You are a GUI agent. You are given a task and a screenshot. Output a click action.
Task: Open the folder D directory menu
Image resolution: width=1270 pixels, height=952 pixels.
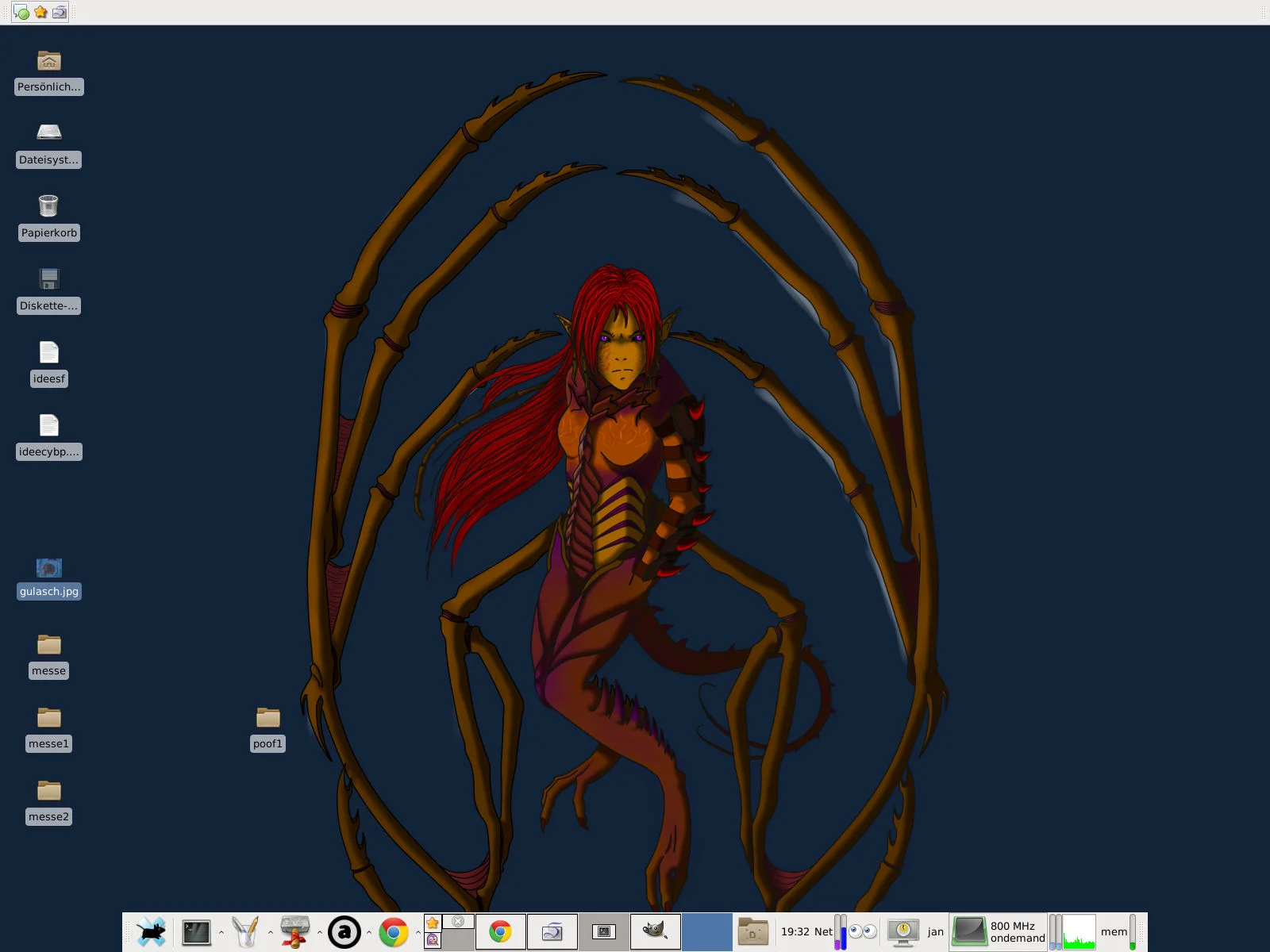[x=752, y=932]
